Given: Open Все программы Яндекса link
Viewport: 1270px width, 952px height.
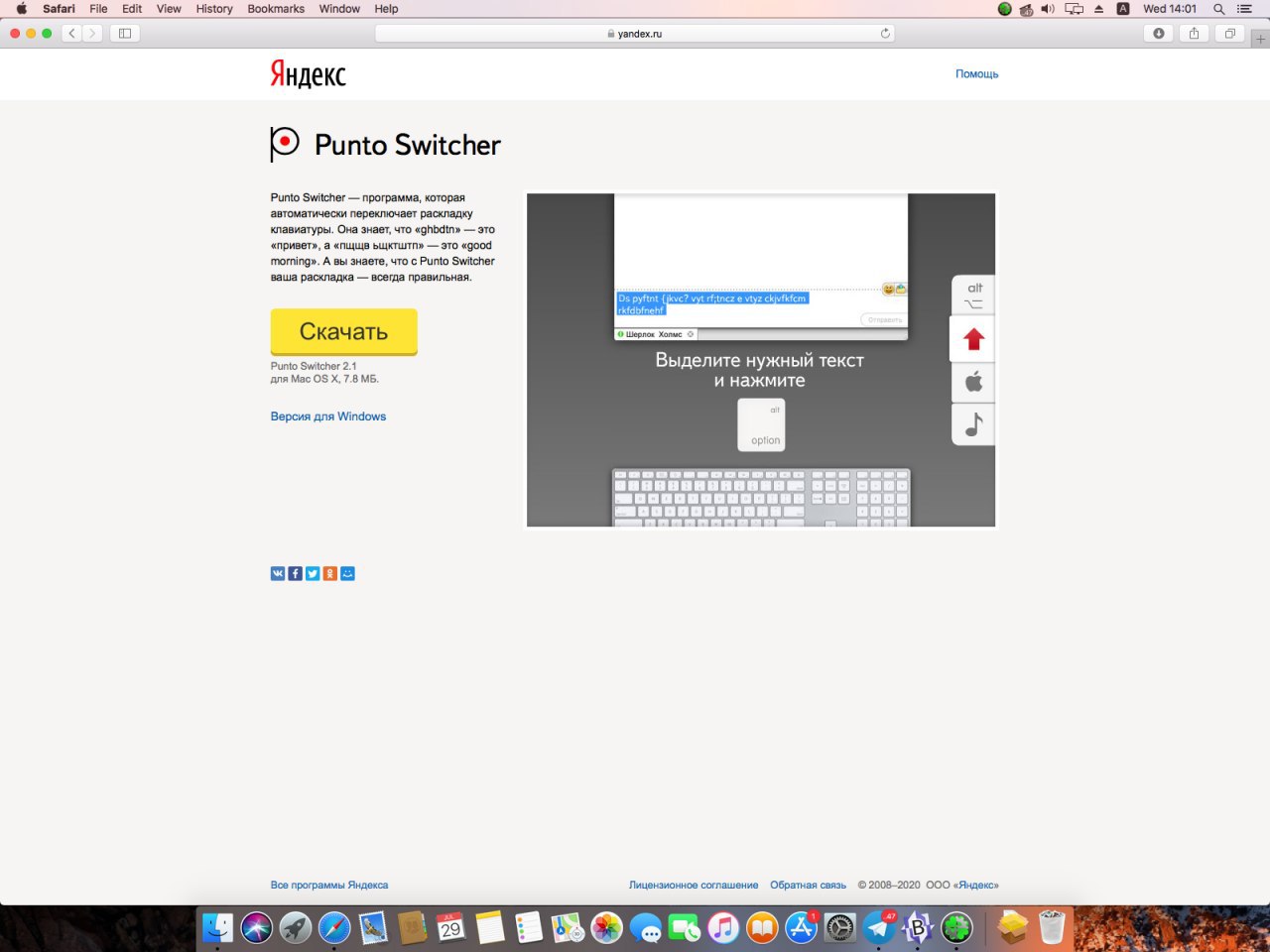Looking at the screenshot, I should pos(329,885).
